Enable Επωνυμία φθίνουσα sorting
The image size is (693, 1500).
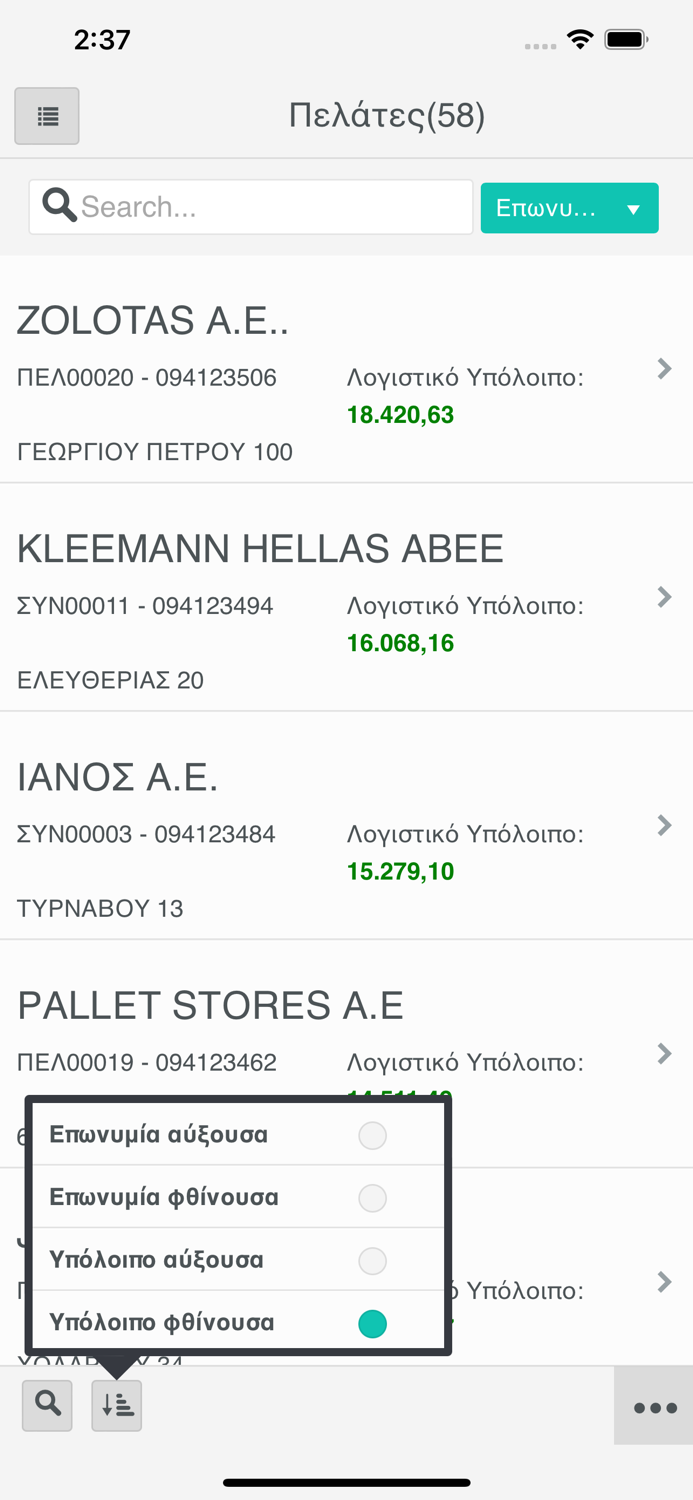(372, 1197)
